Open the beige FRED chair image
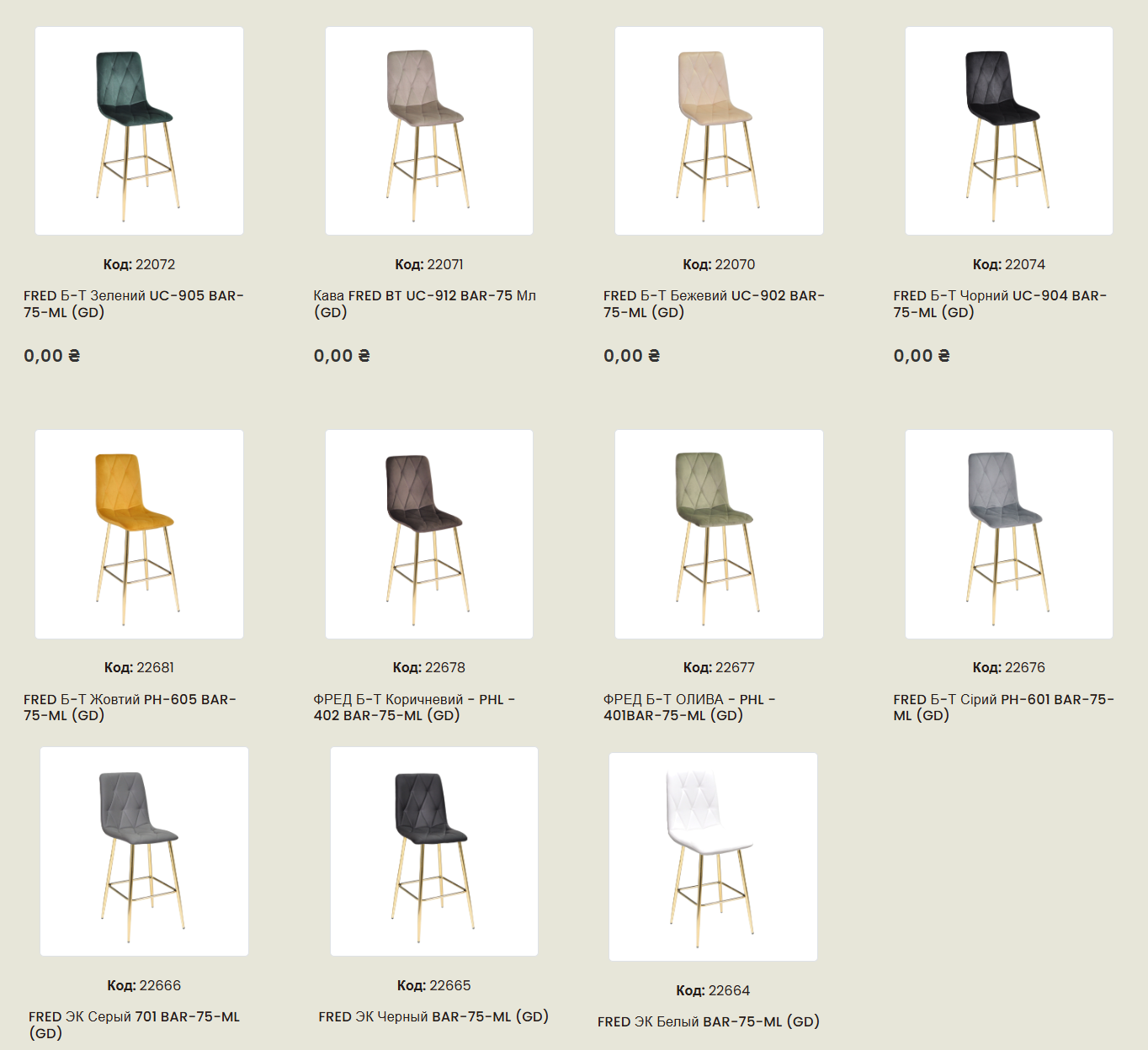1148x1050 pixels. coord(719,130)
